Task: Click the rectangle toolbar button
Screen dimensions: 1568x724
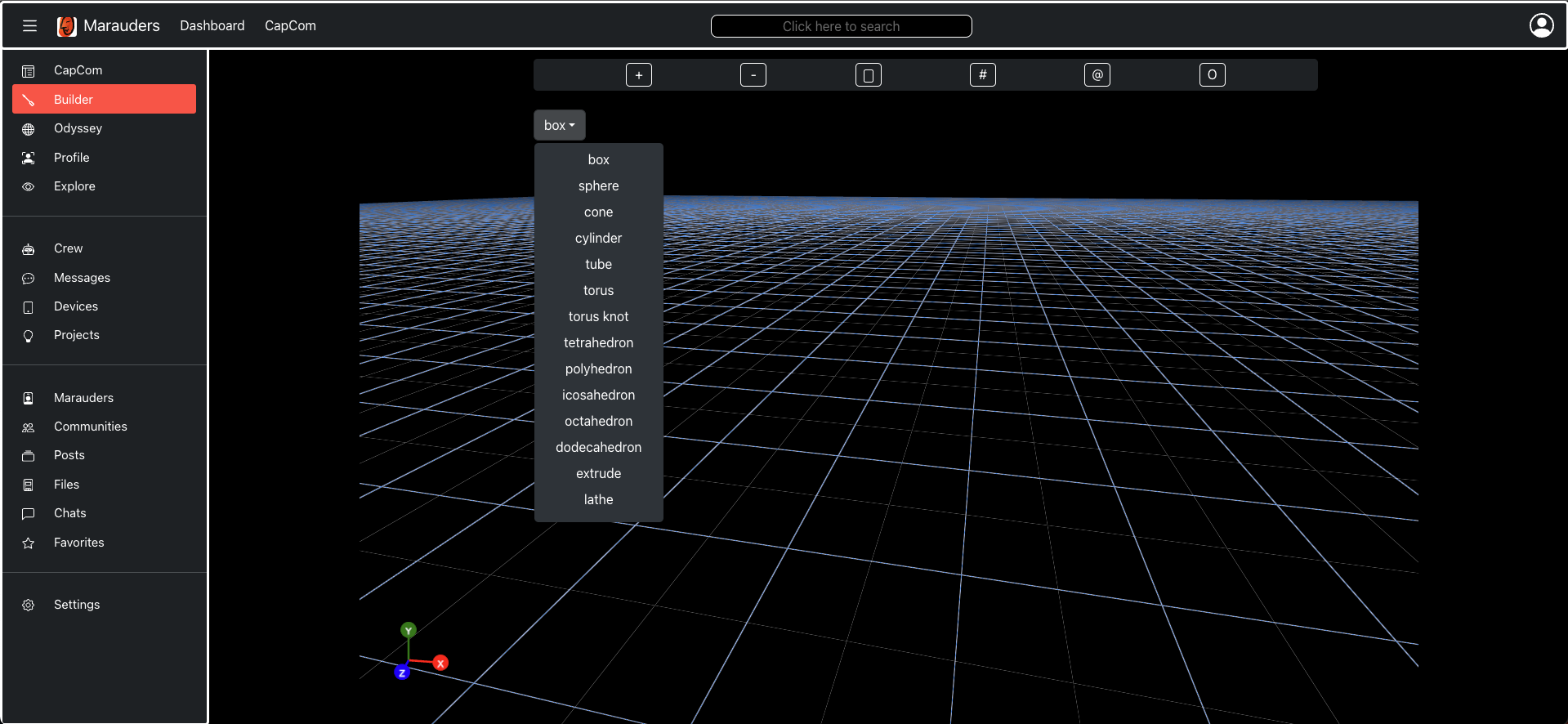Action: point(869,75)
